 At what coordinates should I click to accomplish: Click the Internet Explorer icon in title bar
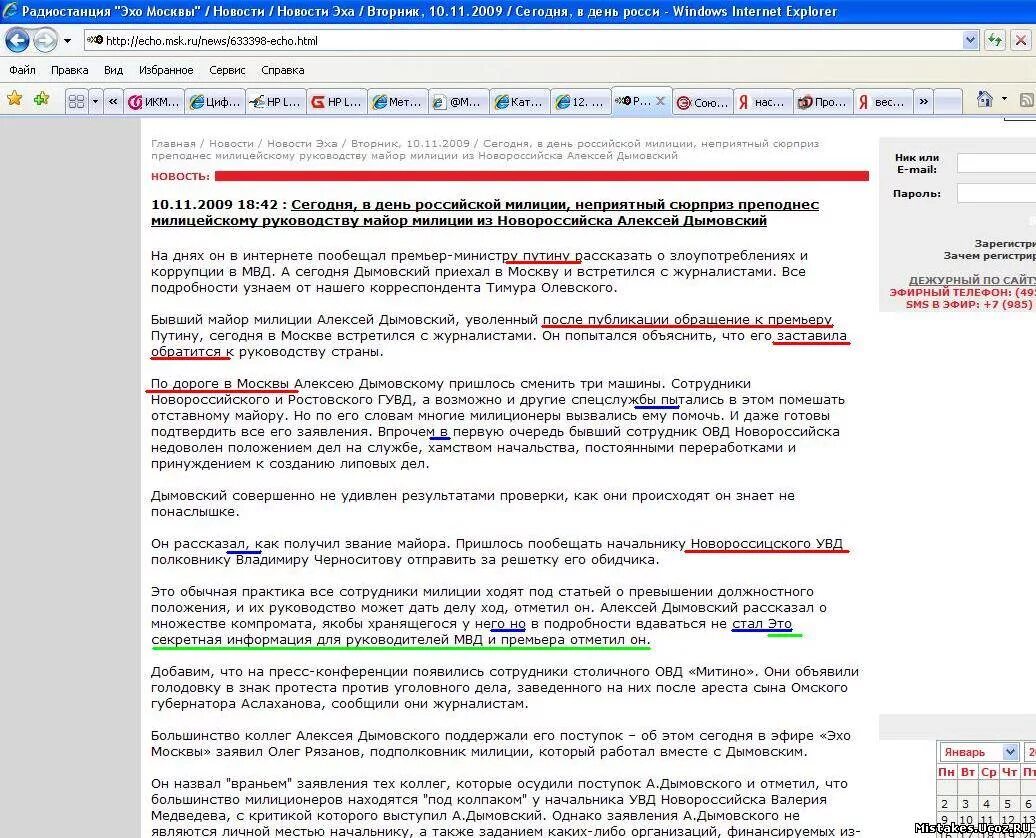[10, 11]
